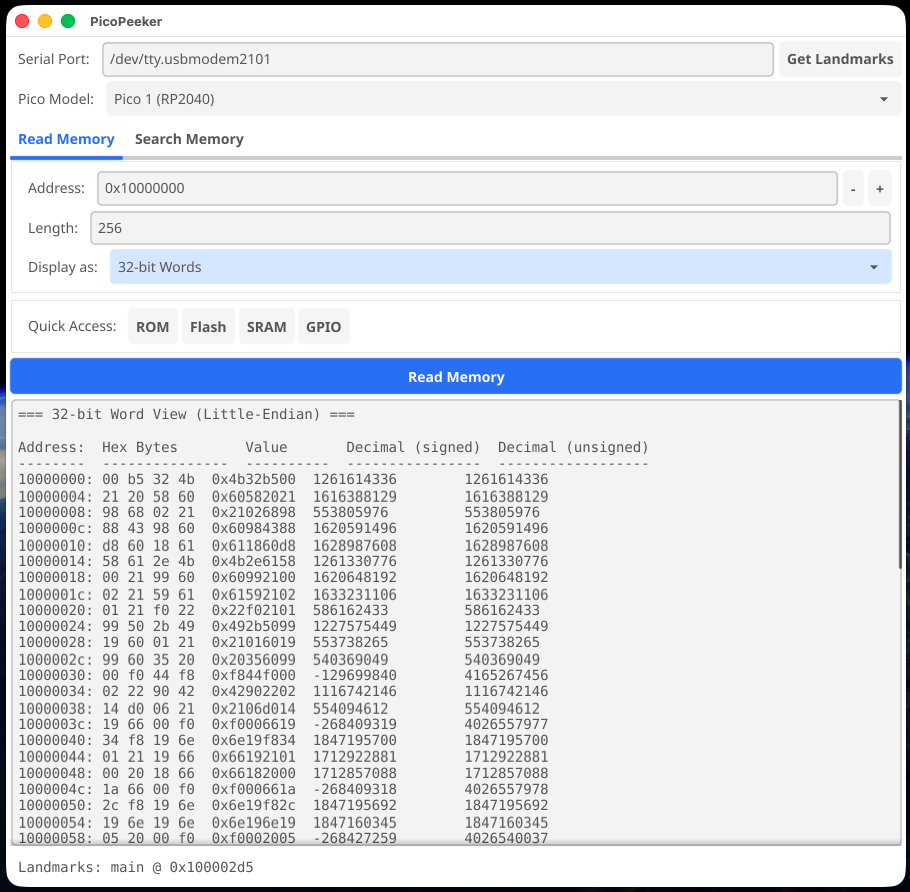Click the 10000000 address row
910x892 pixels.
[x=283, y=479]
